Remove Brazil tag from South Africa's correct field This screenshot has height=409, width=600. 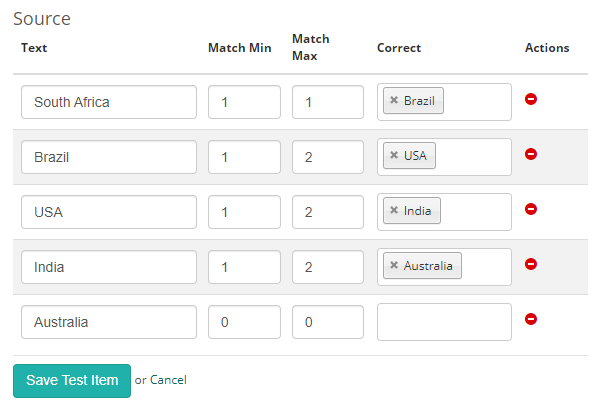[x=394, y=101]
